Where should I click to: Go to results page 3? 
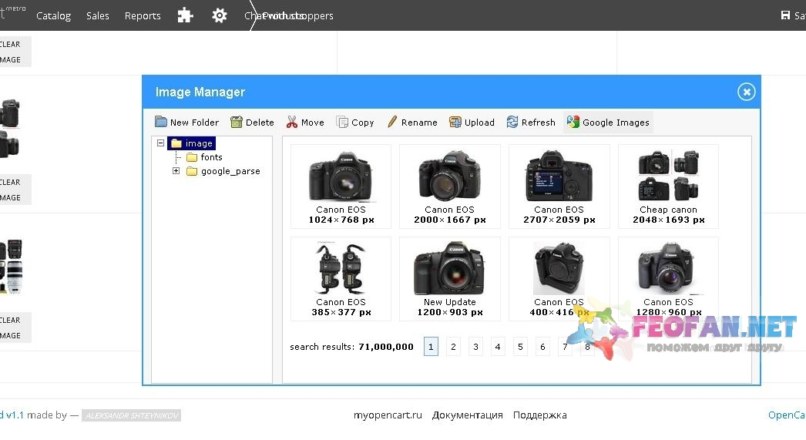pos(475,346)
